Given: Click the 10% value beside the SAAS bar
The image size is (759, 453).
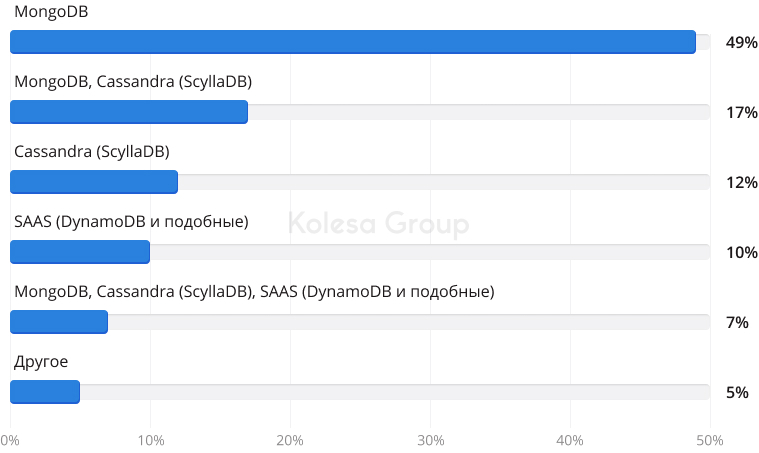Looking at the screenshot, I should point(742,252).
